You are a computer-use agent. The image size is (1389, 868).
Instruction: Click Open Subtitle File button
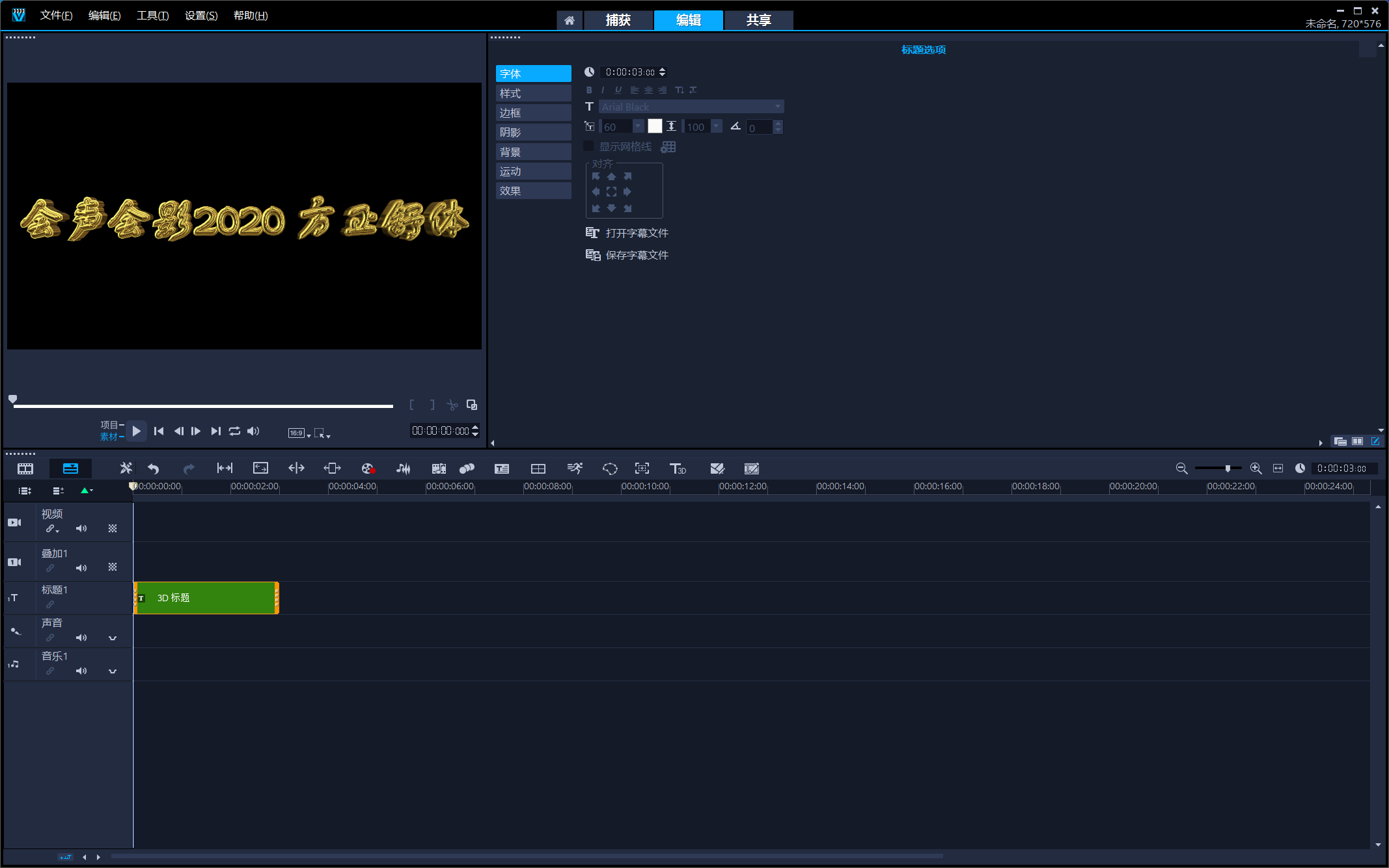[x=627, y=233]
